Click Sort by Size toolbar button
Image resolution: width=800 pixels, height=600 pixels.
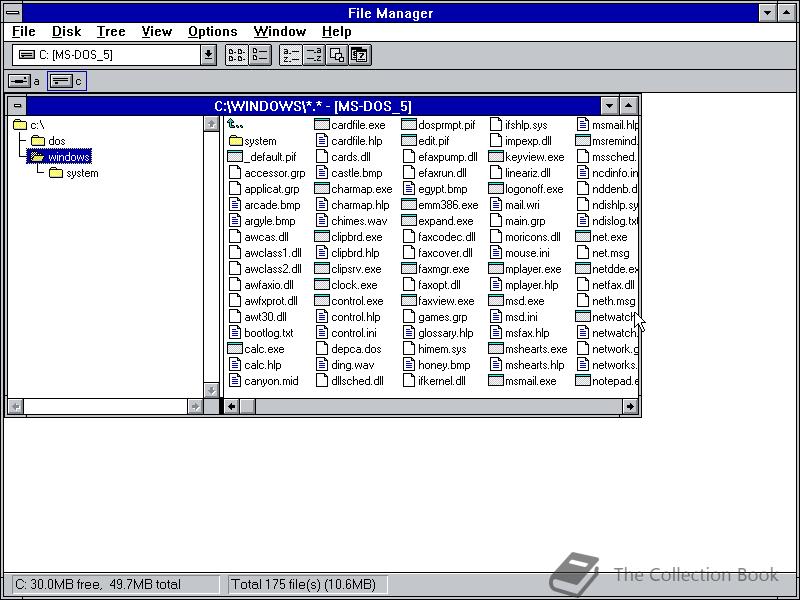point(337,55)
